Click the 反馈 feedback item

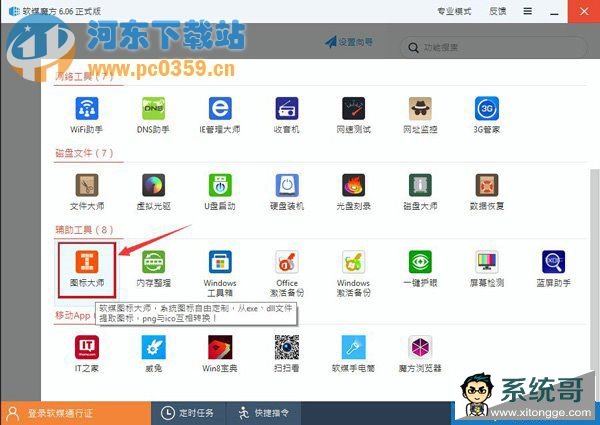495,11
